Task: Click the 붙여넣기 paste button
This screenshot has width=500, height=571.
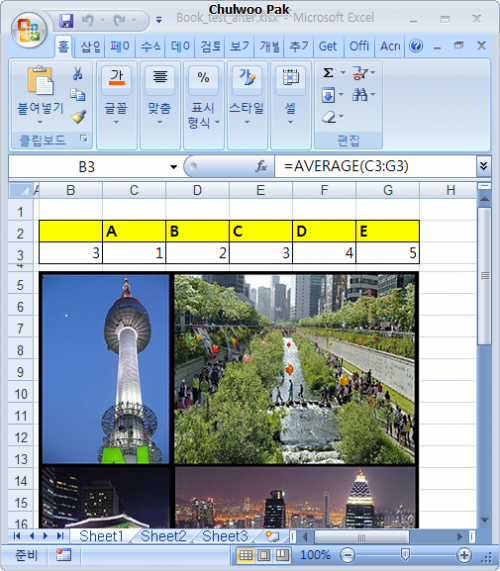Action: point(40,95)
